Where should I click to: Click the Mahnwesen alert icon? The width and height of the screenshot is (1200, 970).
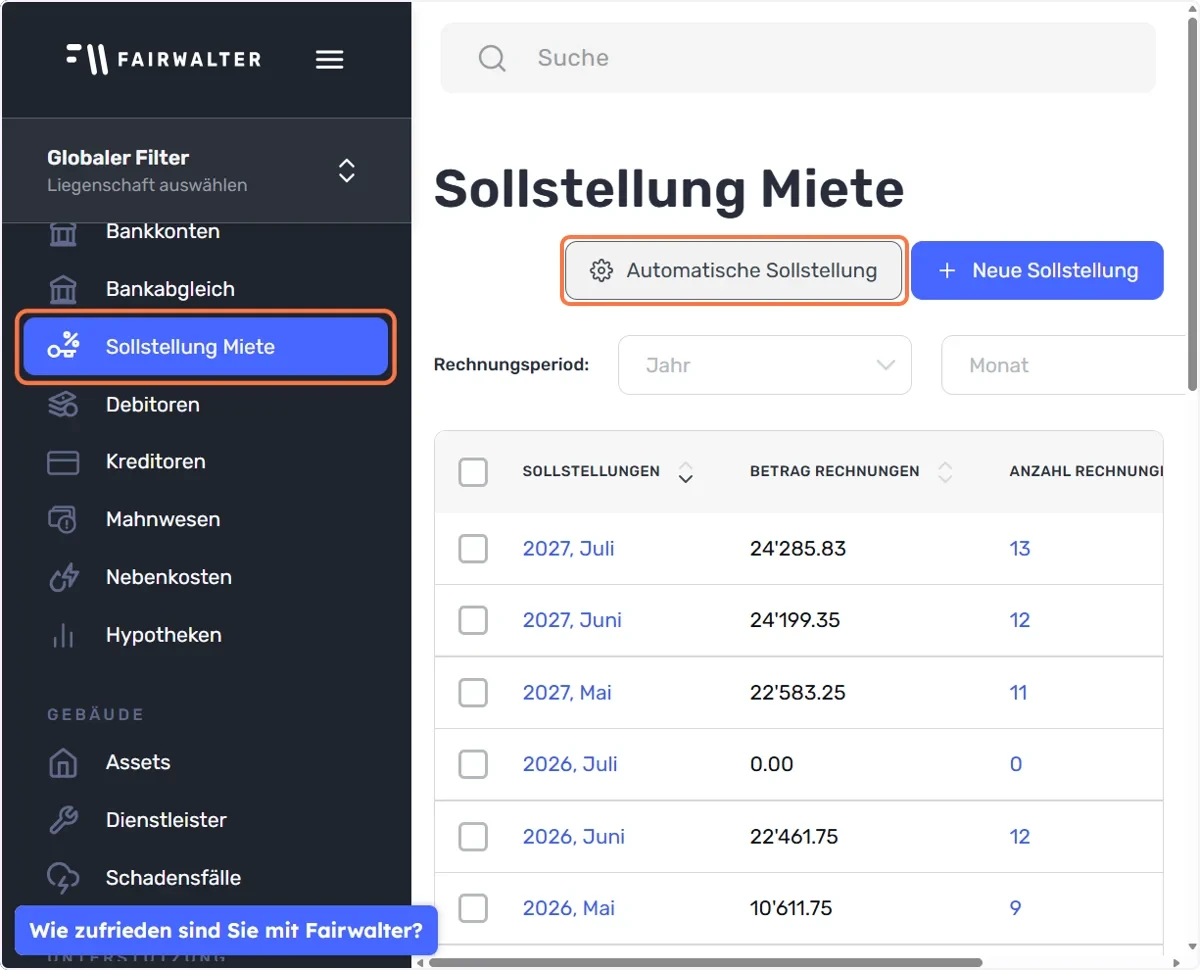tap(63, 520)
